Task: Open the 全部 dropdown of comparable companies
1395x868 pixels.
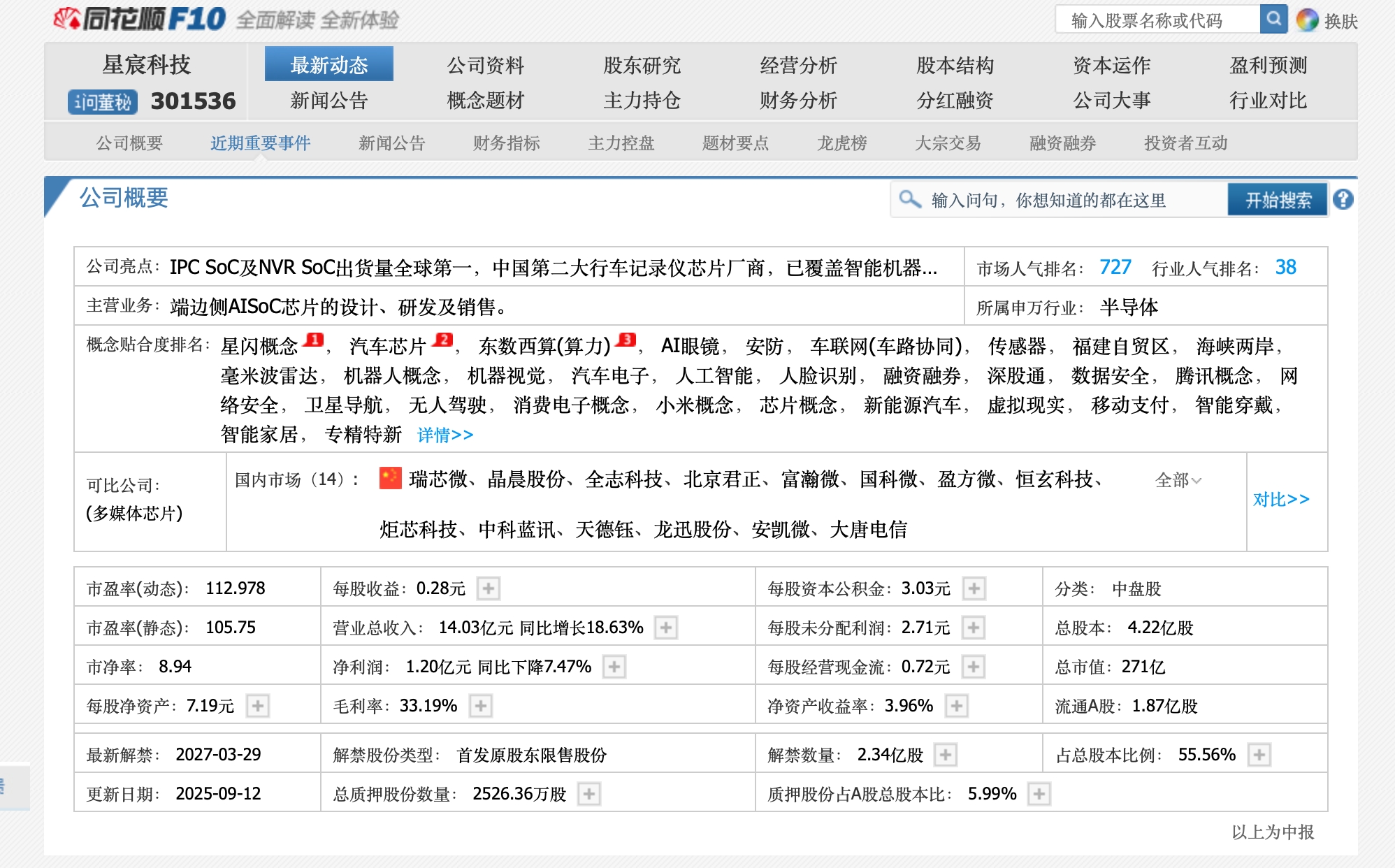Action: point(1178,480)
